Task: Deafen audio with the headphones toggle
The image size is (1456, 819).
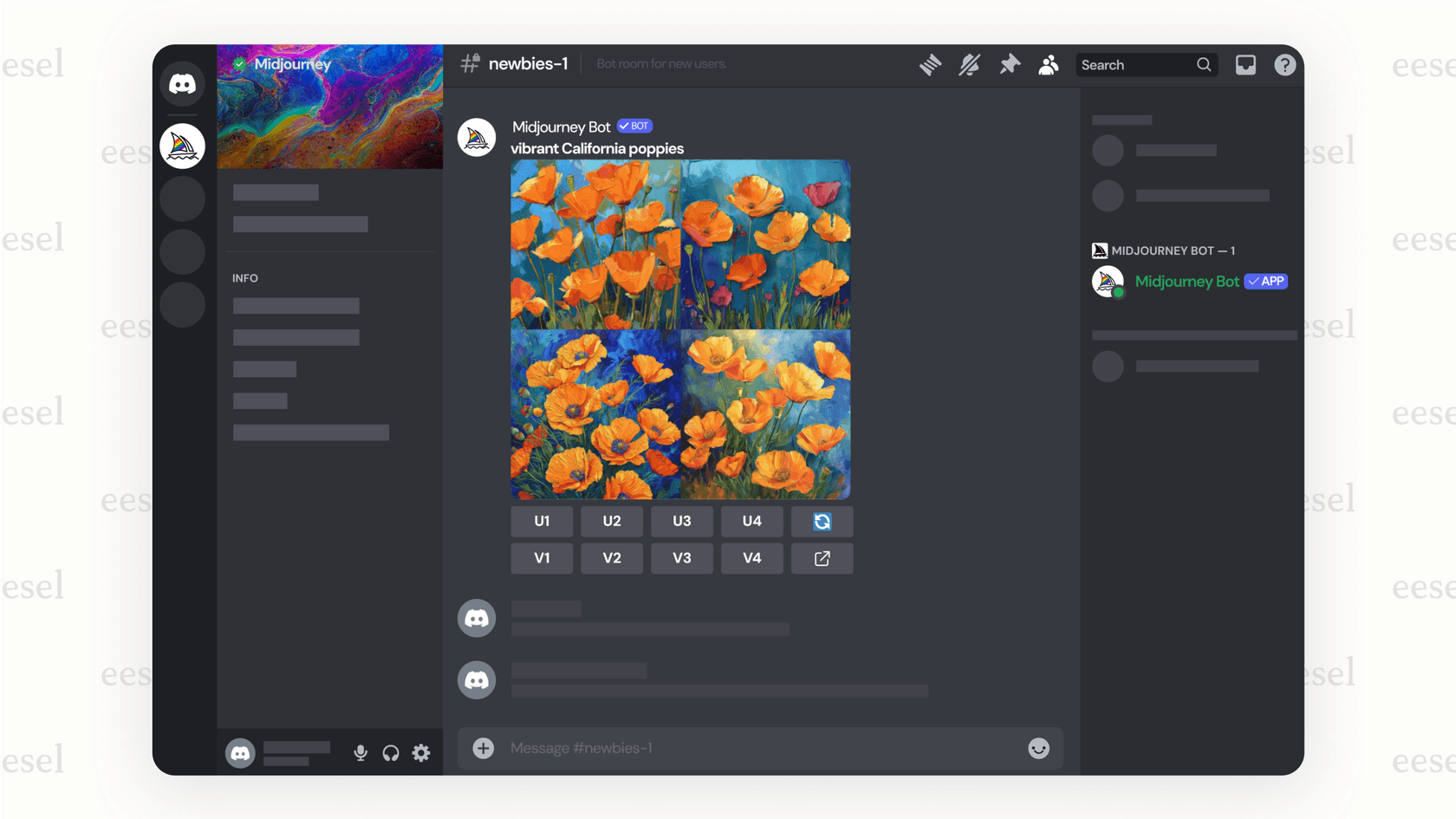Action: 390,752
